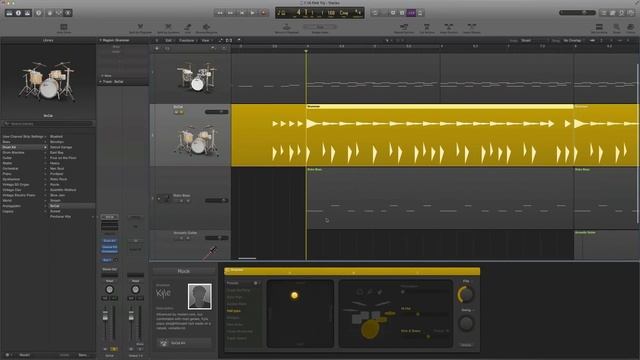
Task: Click the Fills knob
Action: point(466,294)
